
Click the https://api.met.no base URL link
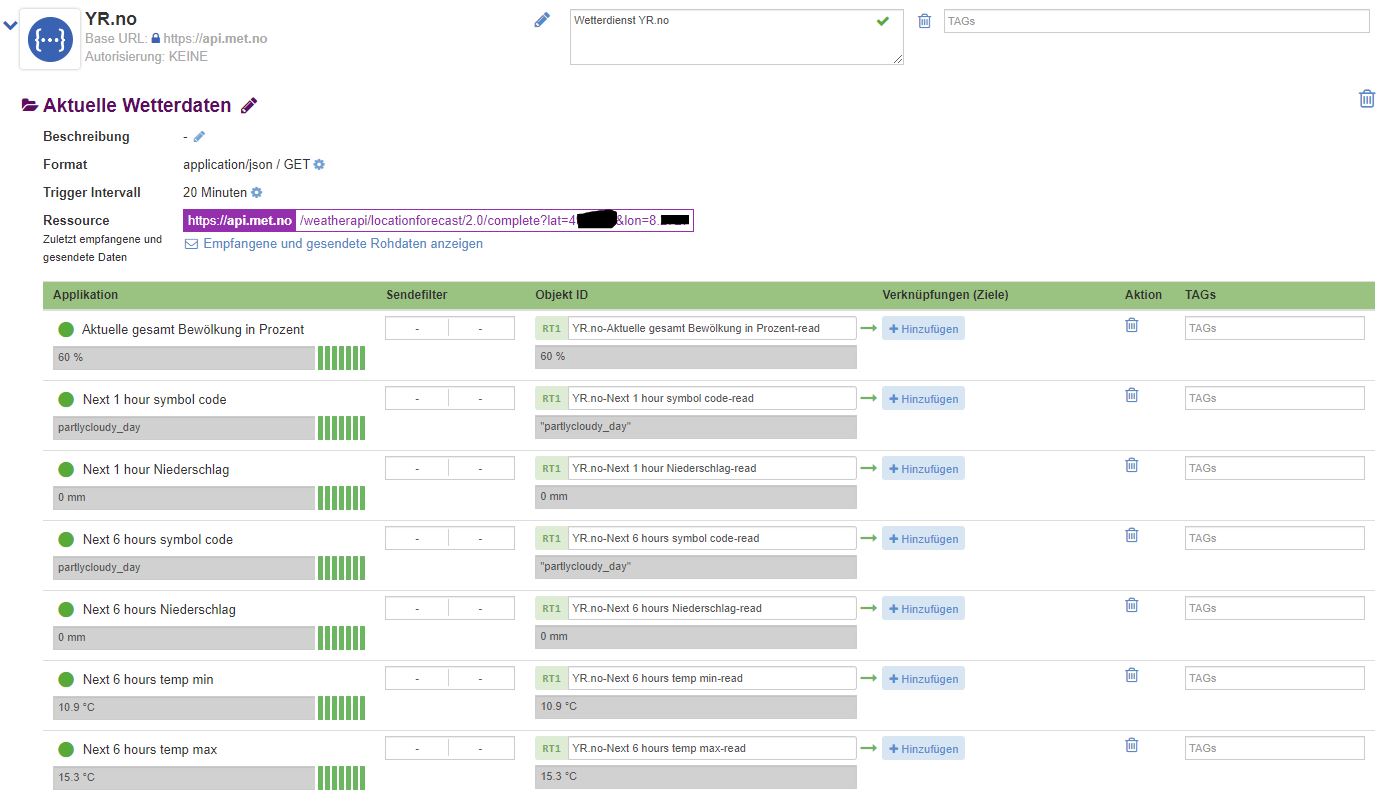[215, 39]
